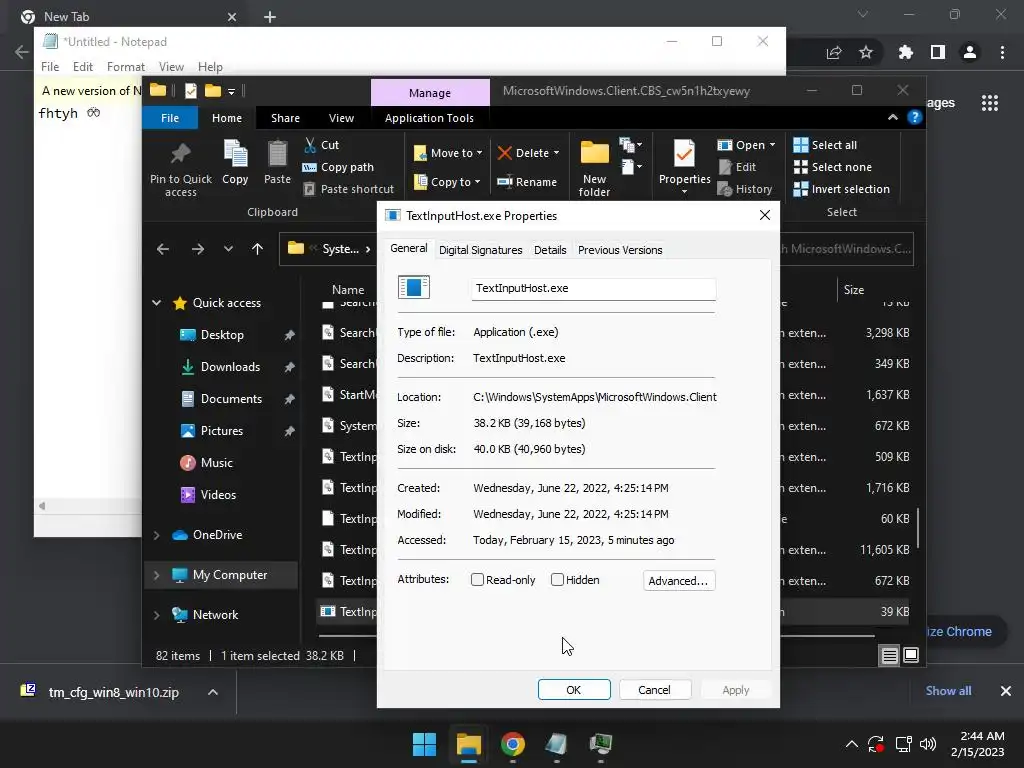Collapse the Quick access tree node
Image resolution: width=1024 pixels, height=768 pixels.
pyautogui.click(x=157, y=303)
